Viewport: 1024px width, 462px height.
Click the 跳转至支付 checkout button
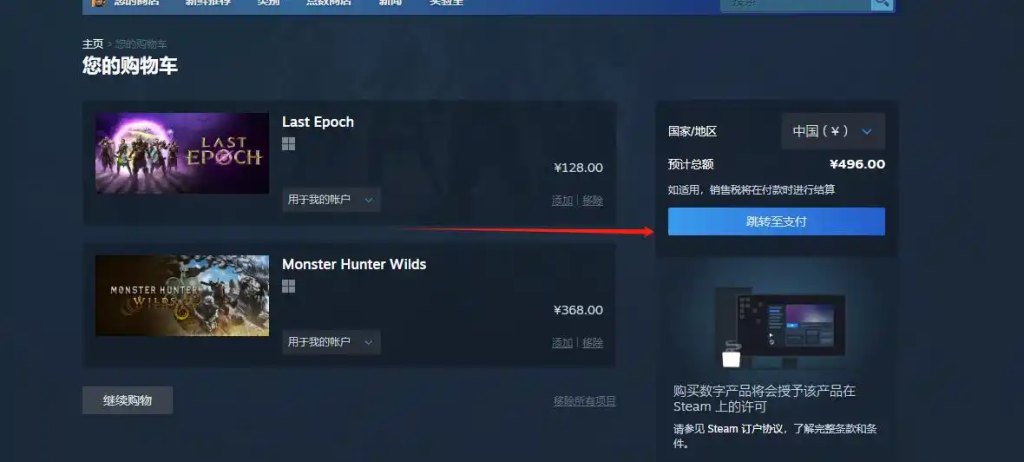(x=776, y=222)
